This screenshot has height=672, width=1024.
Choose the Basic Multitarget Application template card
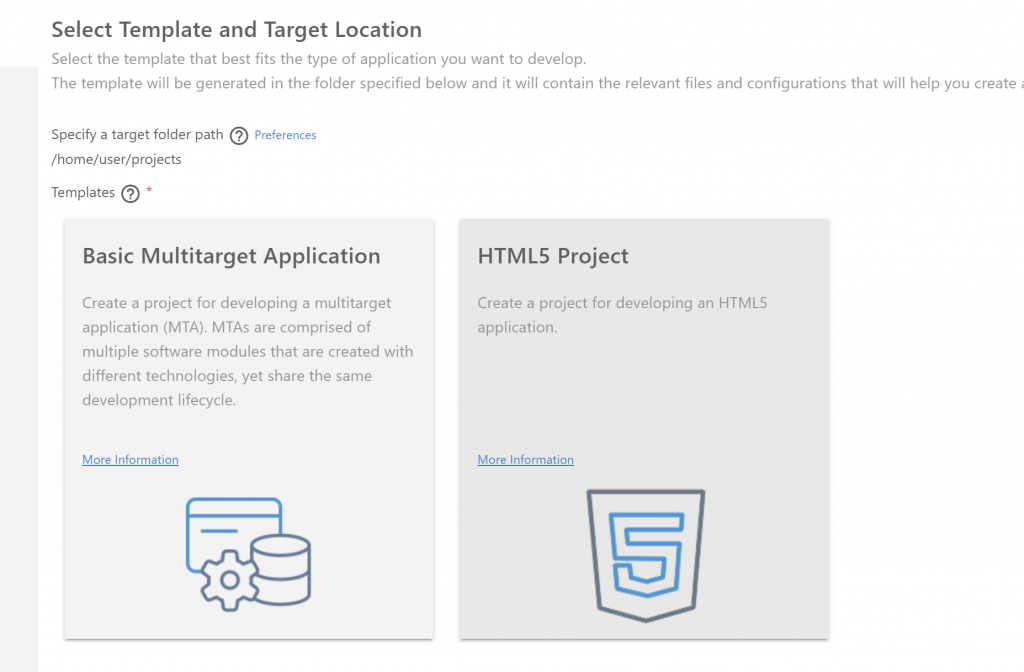point(249,429)
